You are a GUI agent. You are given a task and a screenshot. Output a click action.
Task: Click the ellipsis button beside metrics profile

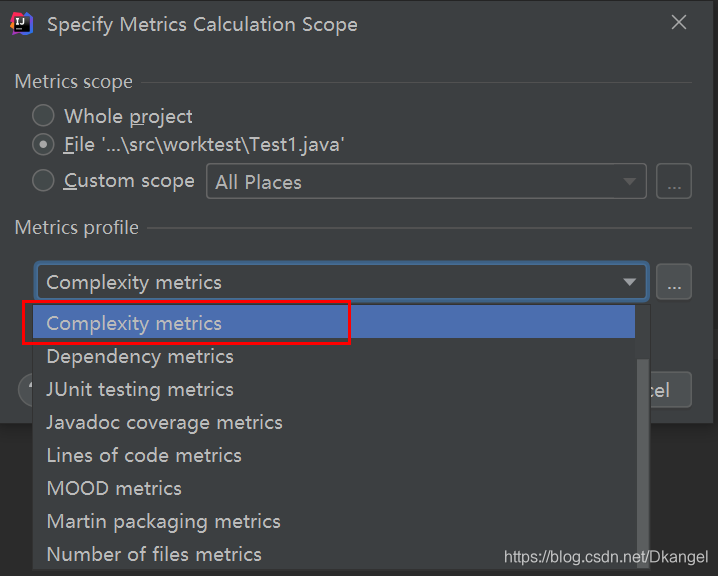click(x=674, y=282)
